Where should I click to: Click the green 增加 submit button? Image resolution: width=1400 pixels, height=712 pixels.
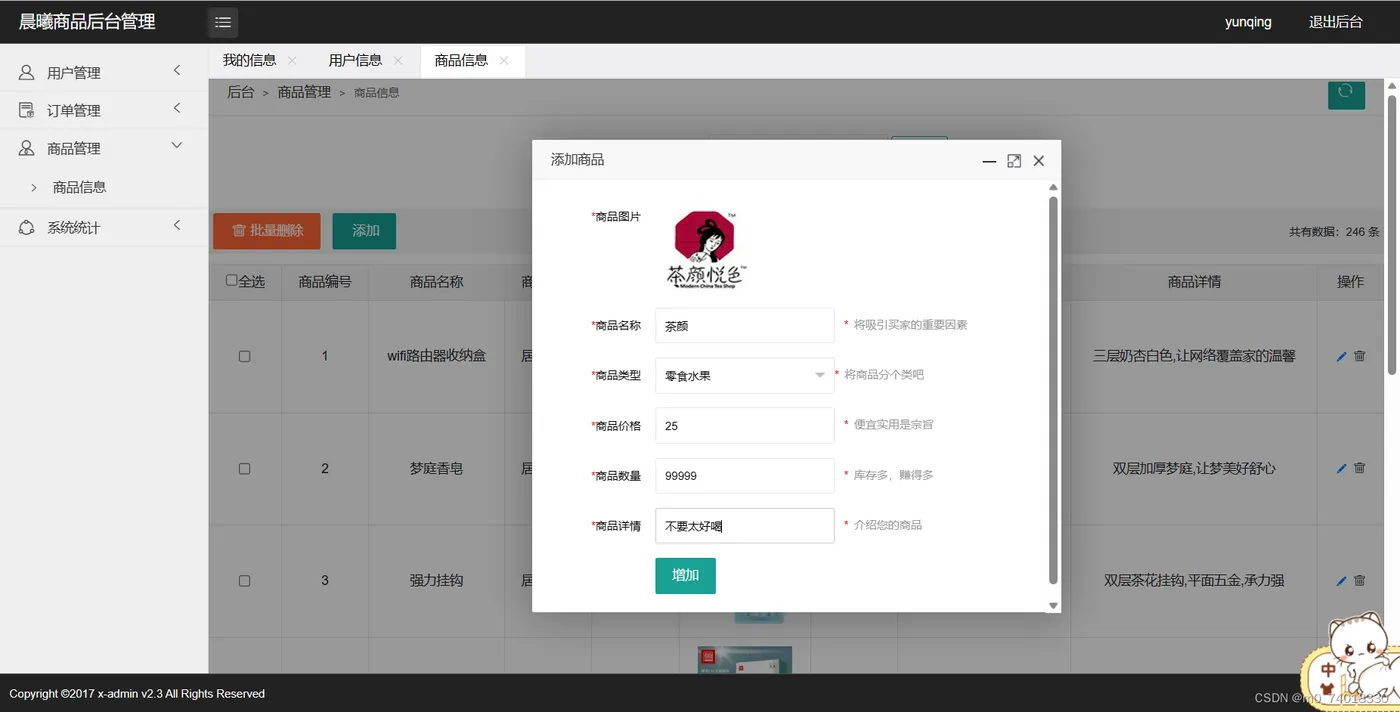click(685, 576)
